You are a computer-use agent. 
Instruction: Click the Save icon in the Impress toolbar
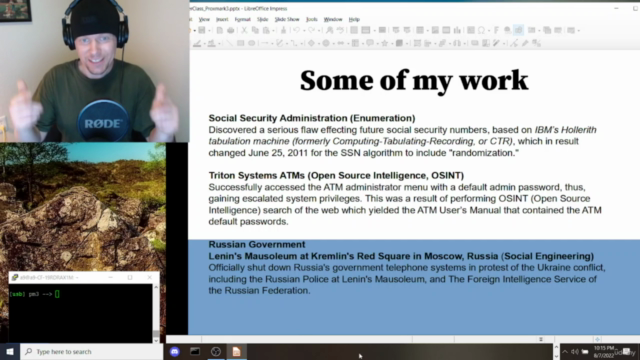tap(202, 30)
